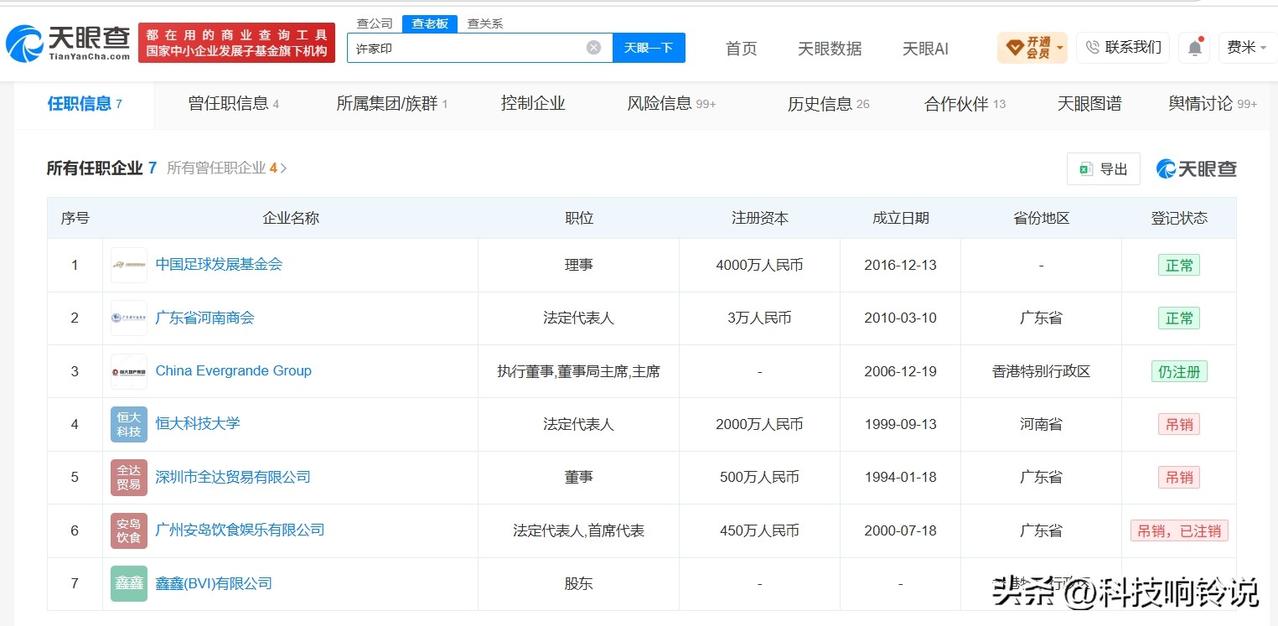Open the 中国足球发展基金会 company link
The image size is (1278, 626).
coord(219,264)
